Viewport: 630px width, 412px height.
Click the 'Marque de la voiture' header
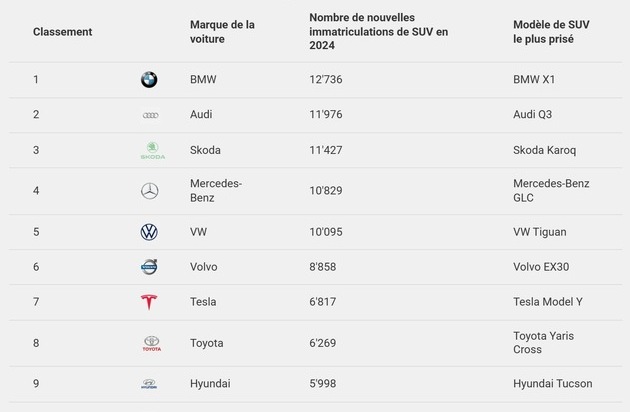pos(222,32)
